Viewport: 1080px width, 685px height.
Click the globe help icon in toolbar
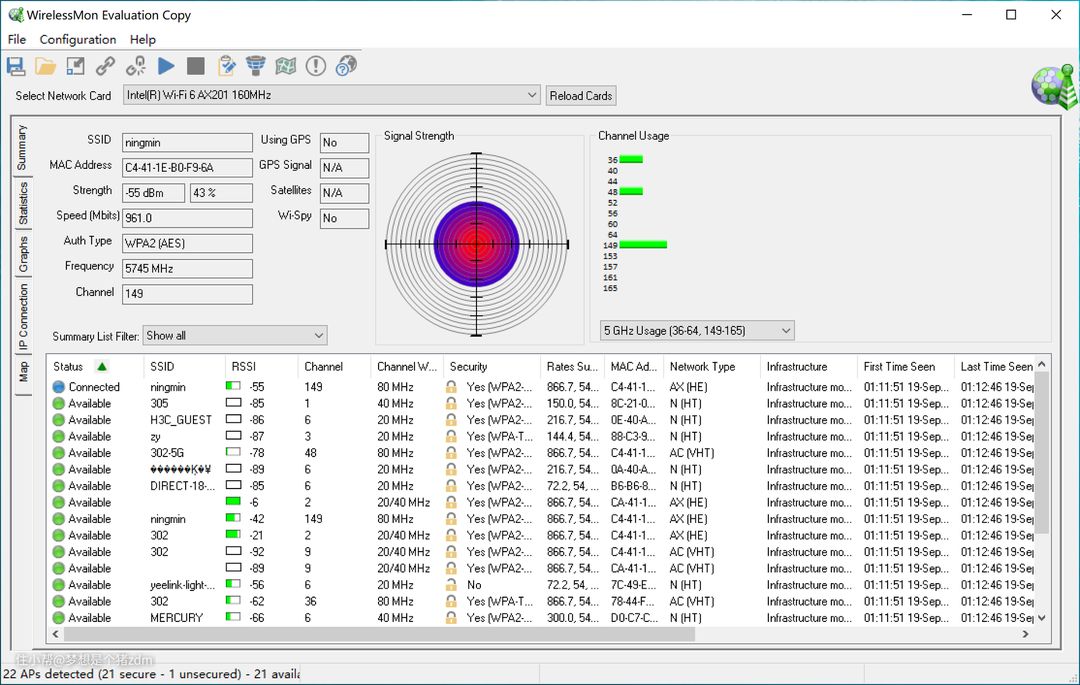(x=346, y=66)
